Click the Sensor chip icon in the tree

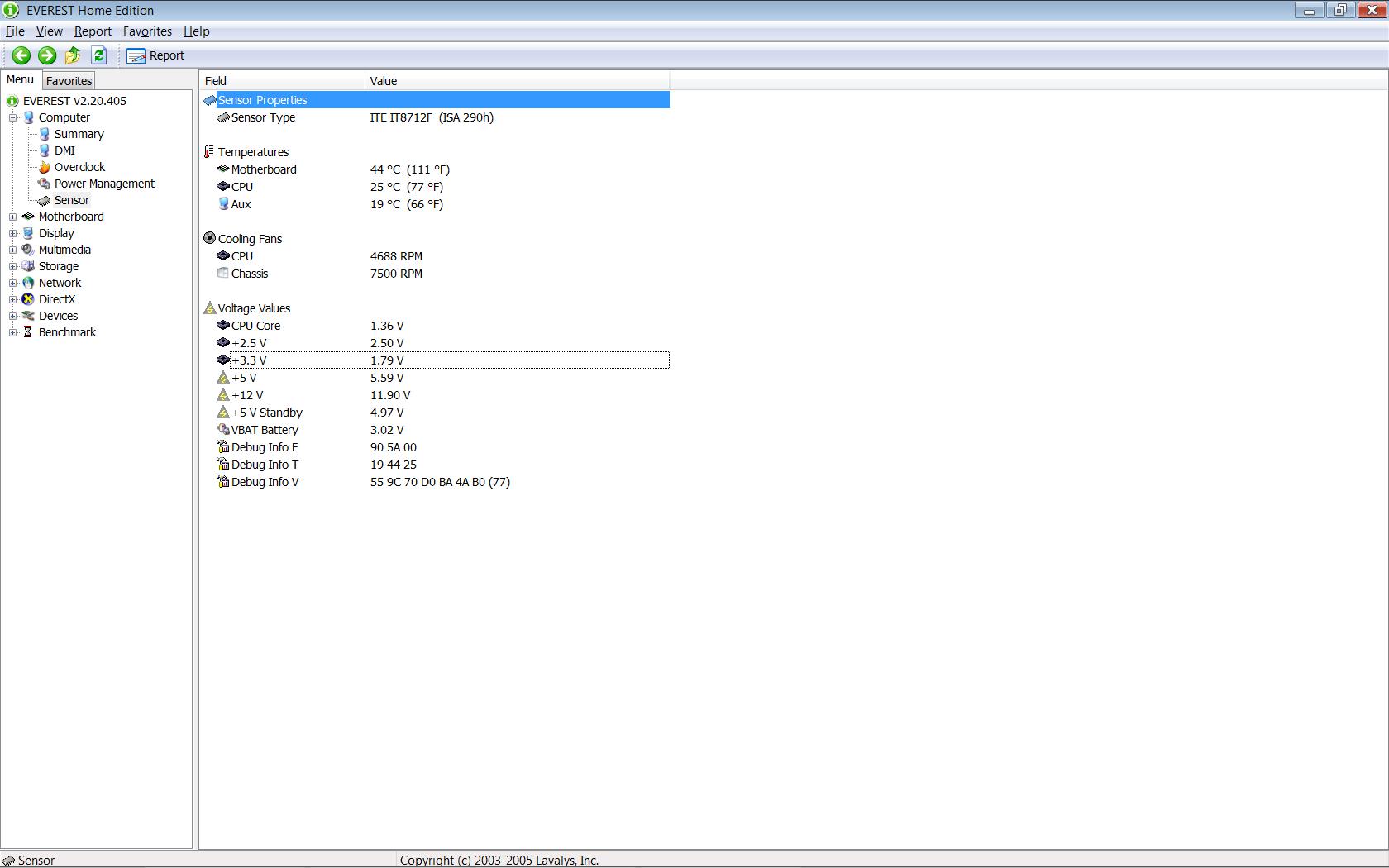(45, 200)
